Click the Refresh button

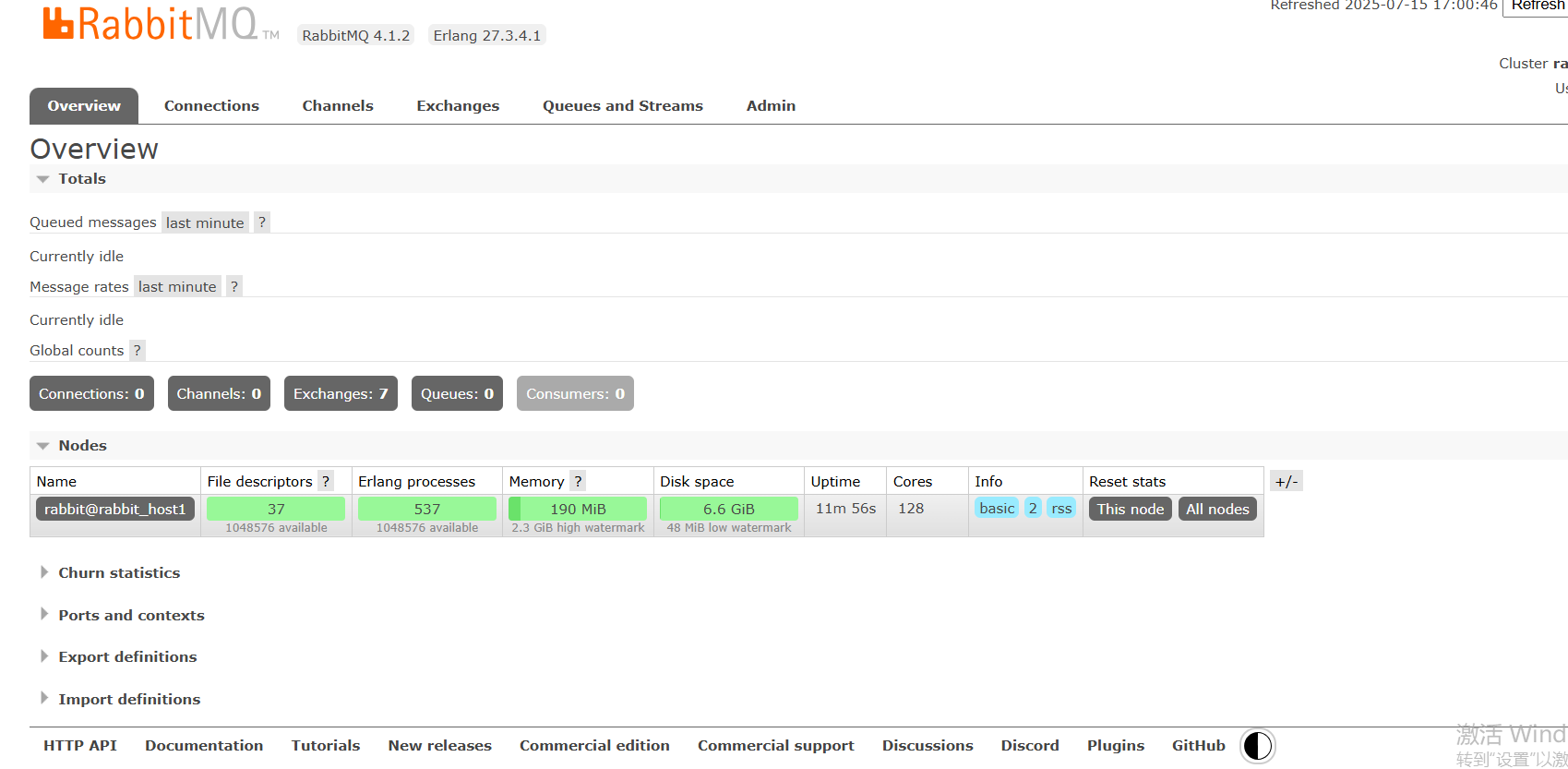coord(1537,6)
